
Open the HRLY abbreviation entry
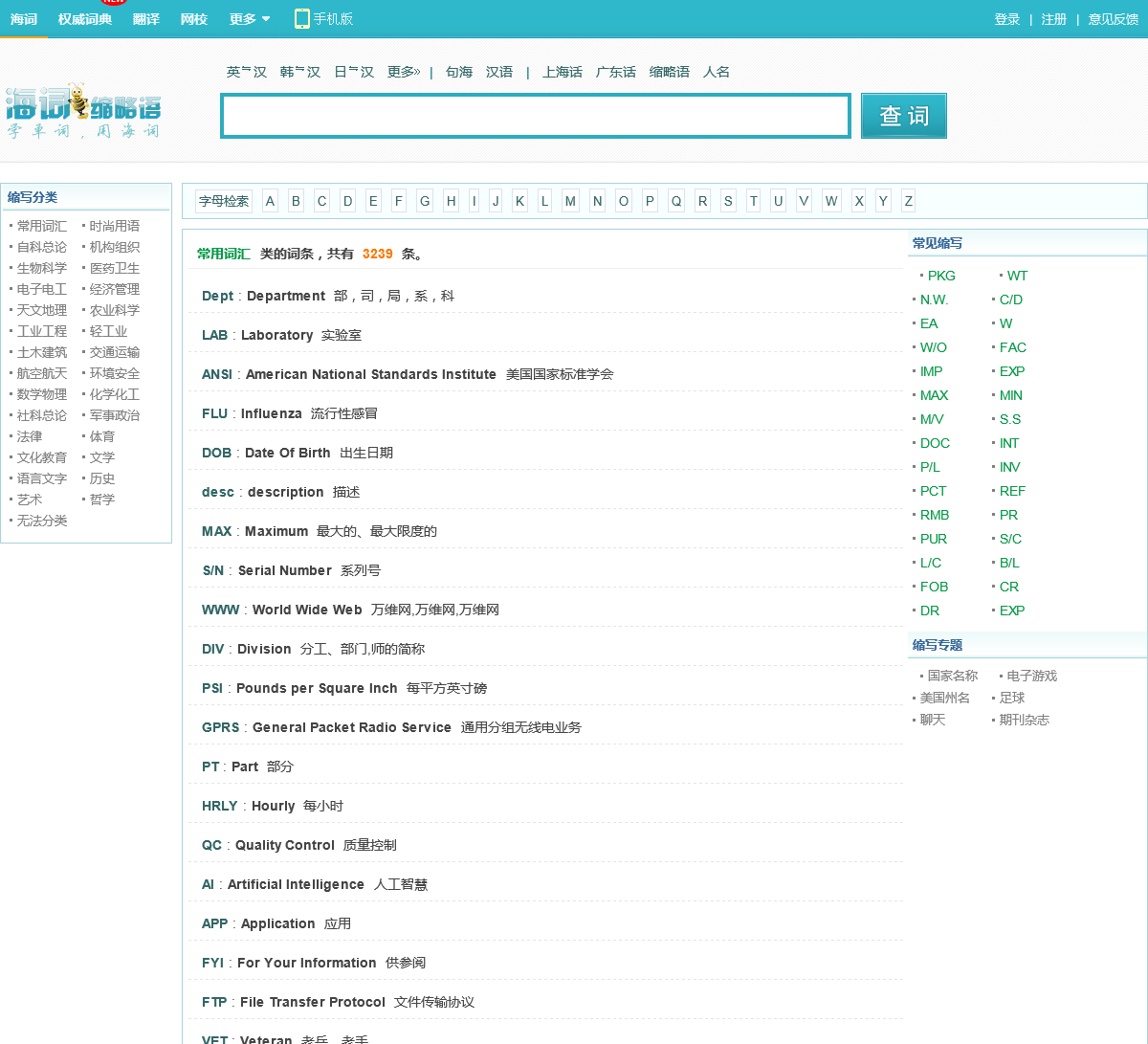pyautogui.click(x=220, y=806)
